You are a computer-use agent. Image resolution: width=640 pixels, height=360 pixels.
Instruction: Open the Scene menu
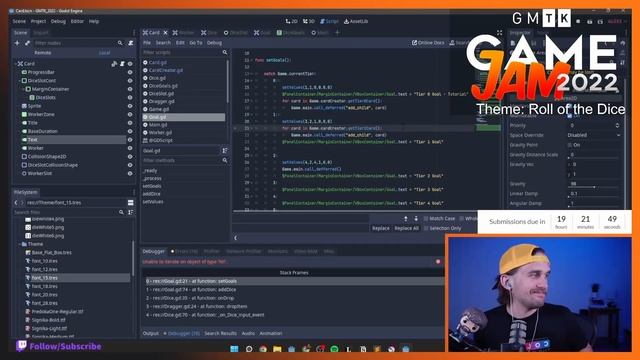click(x=19, y=21)
